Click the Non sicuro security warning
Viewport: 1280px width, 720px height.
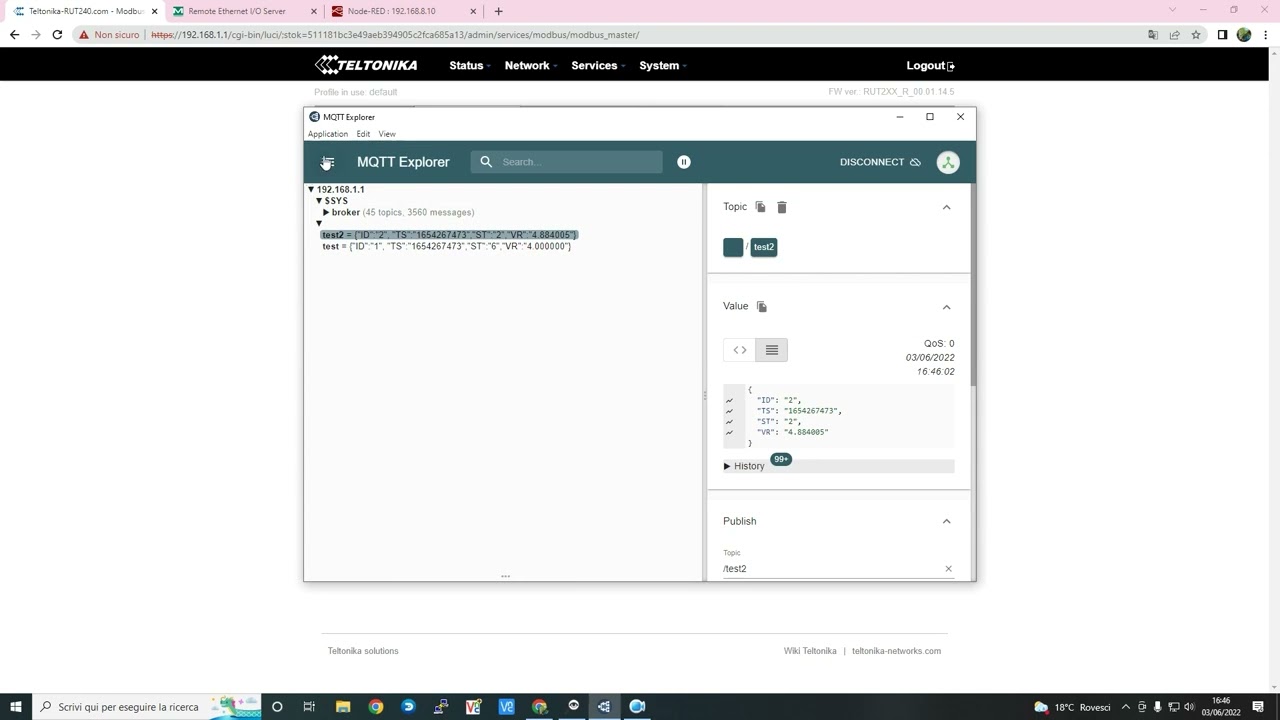pos(109,35)
